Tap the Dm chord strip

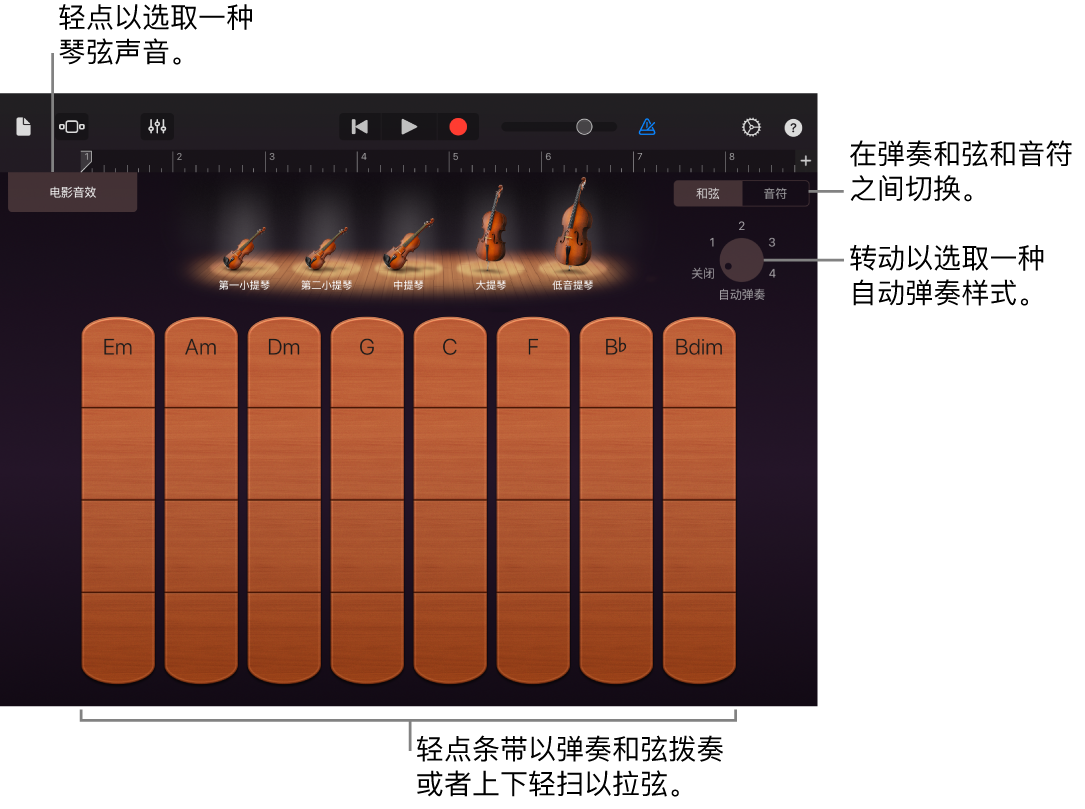pyautogui.click(x=284, y=500)
